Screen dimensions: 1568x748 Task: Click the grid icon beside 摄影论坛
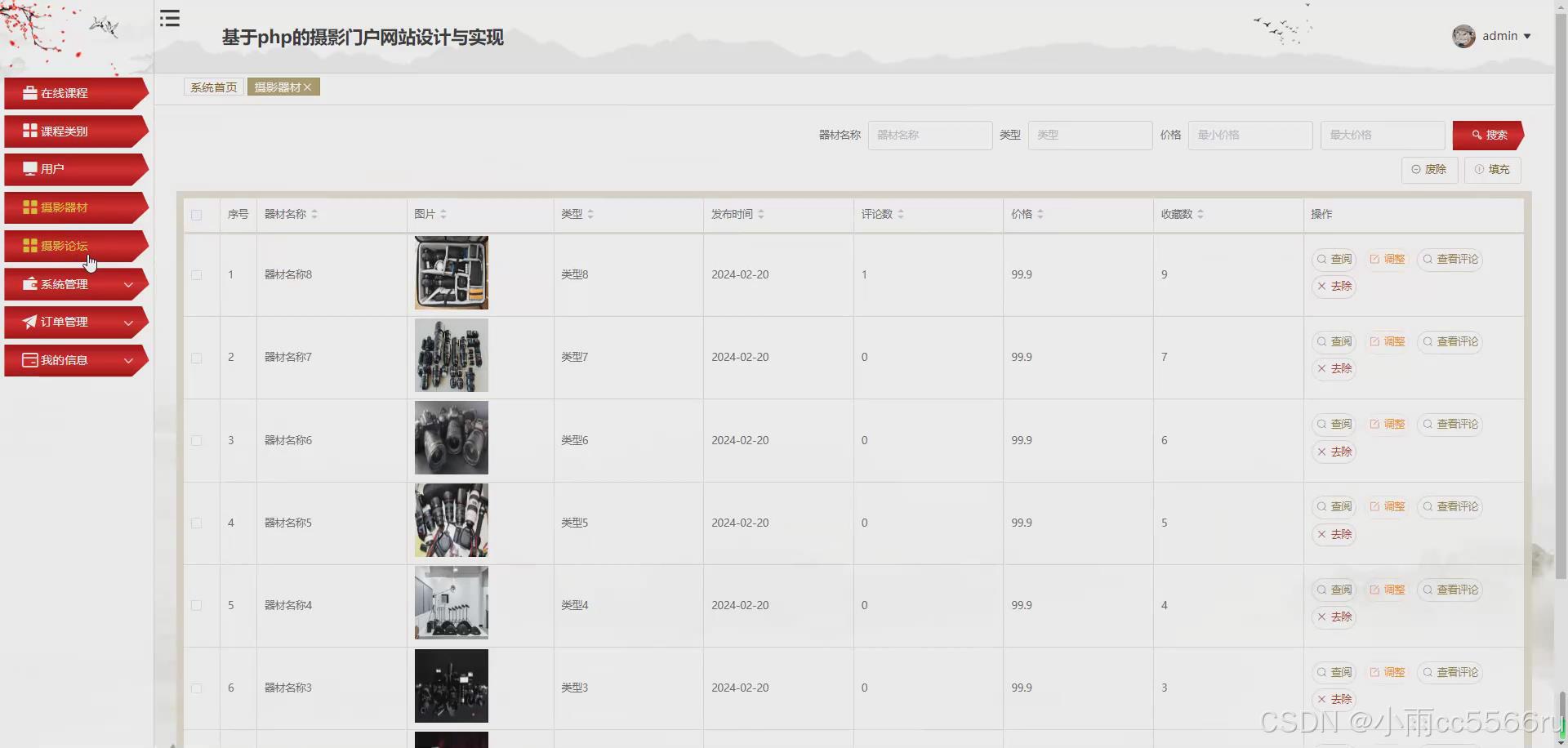(x=30, y=246)
